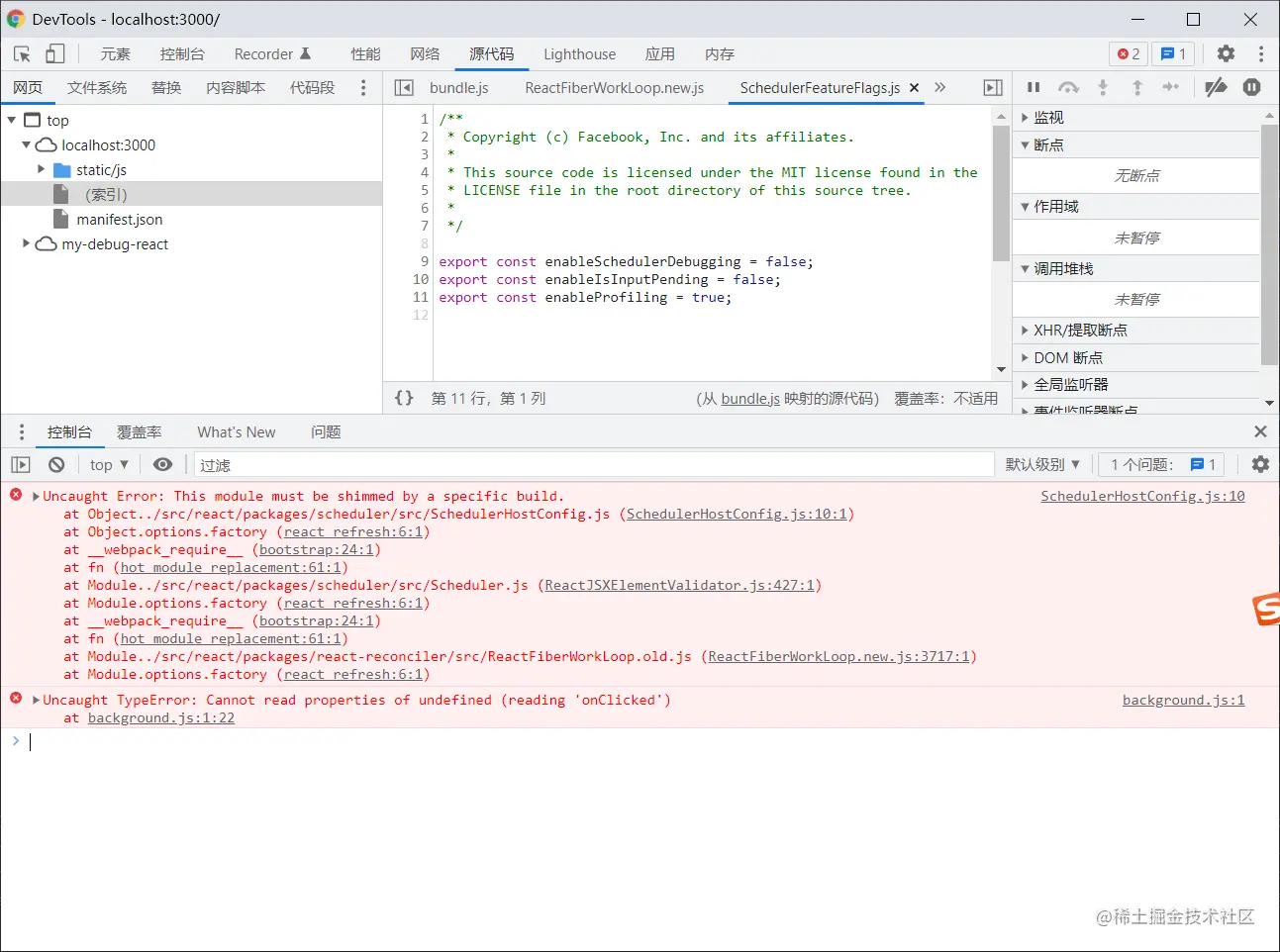Switch to the 元素 panel tab

[115, 54]
